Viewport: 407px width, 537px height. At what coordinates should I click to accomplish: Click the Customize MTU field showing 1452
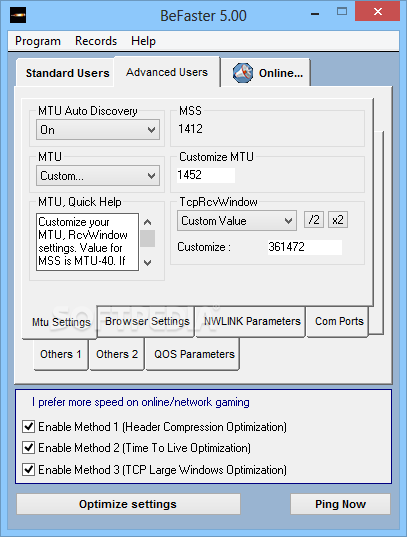point(206,175)
